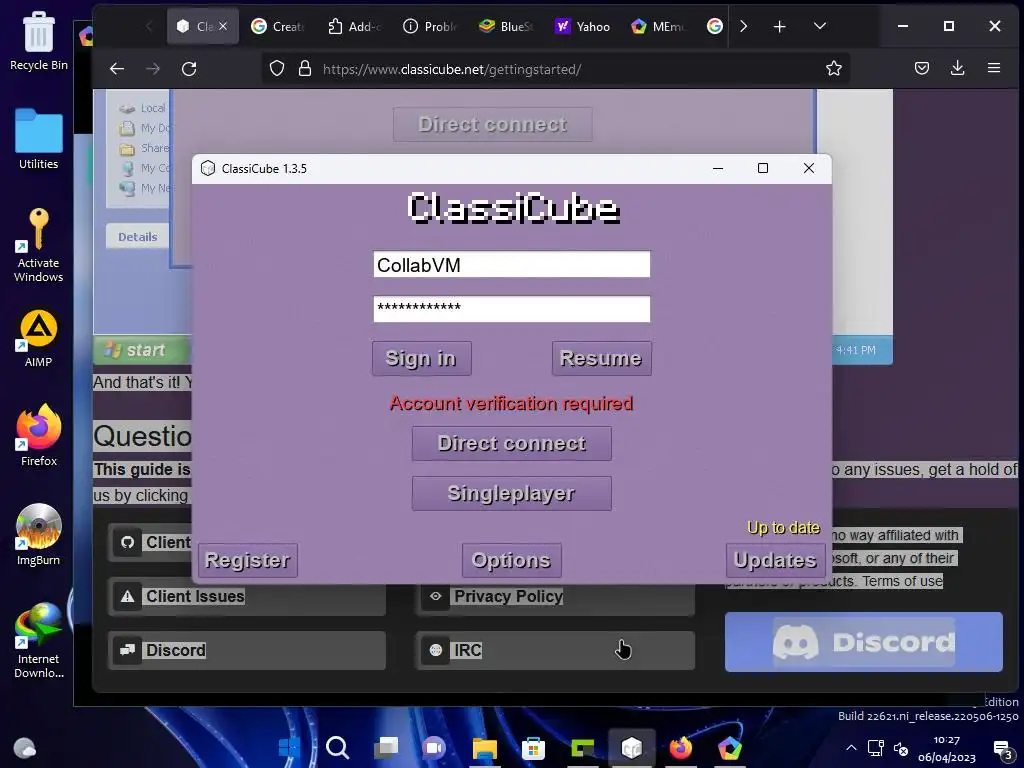Screen dimensions: 1024x768
Task: Minimize the ClassiCube launcher window
Action: pos(718,168)
